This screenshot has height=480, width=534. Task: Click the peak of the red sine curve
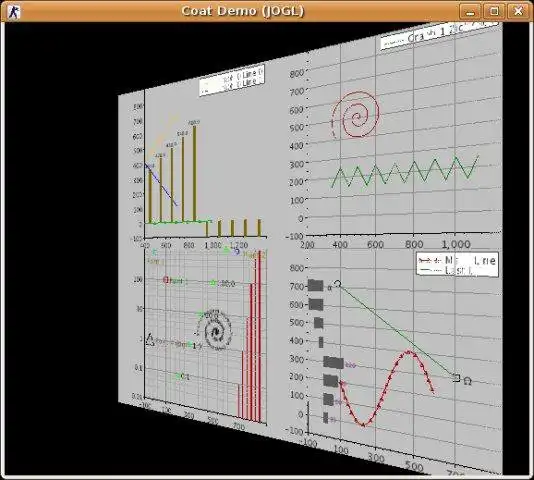point(409,352)
